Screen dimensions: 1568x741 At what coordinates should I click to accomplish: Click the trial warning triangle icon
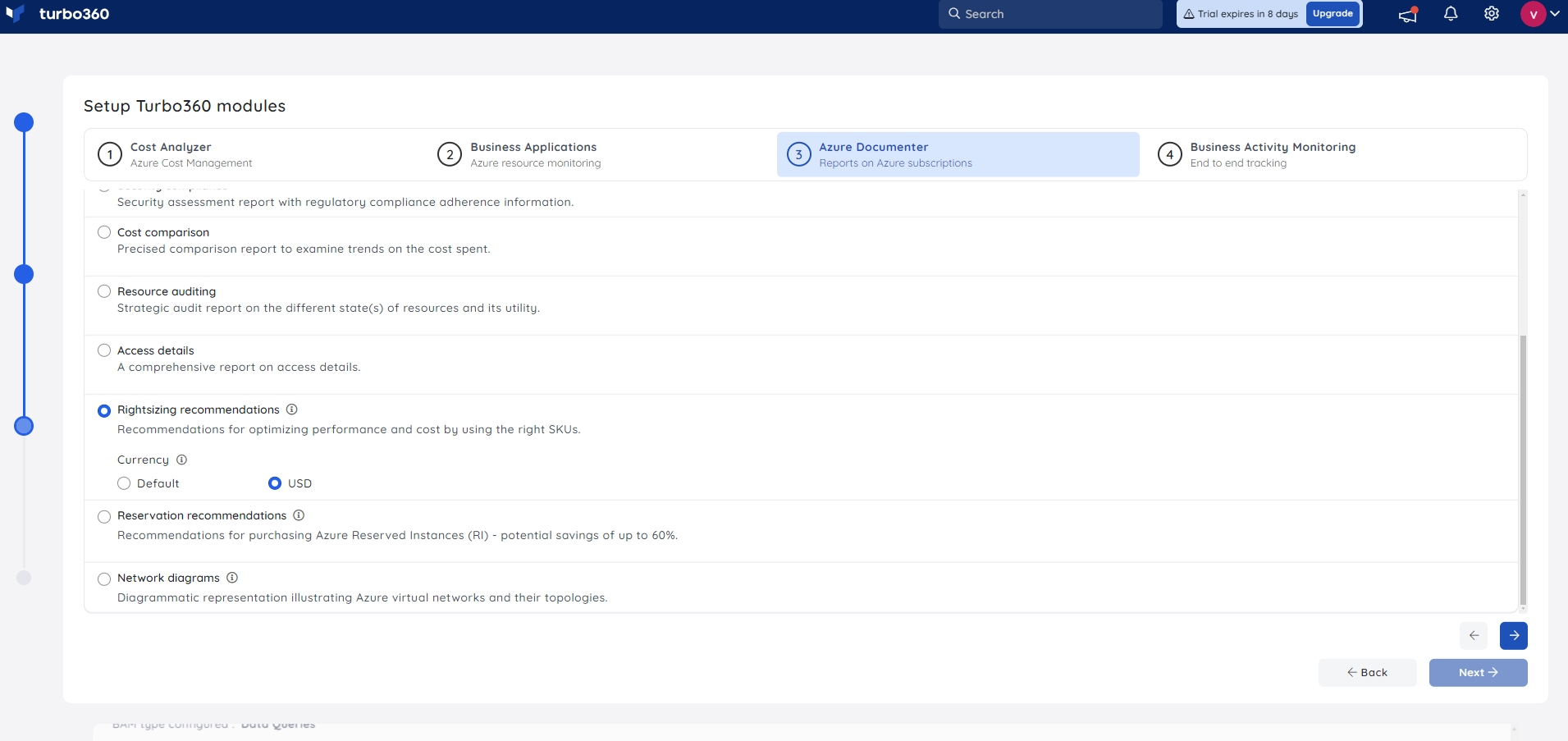[x=1189, y=14]
